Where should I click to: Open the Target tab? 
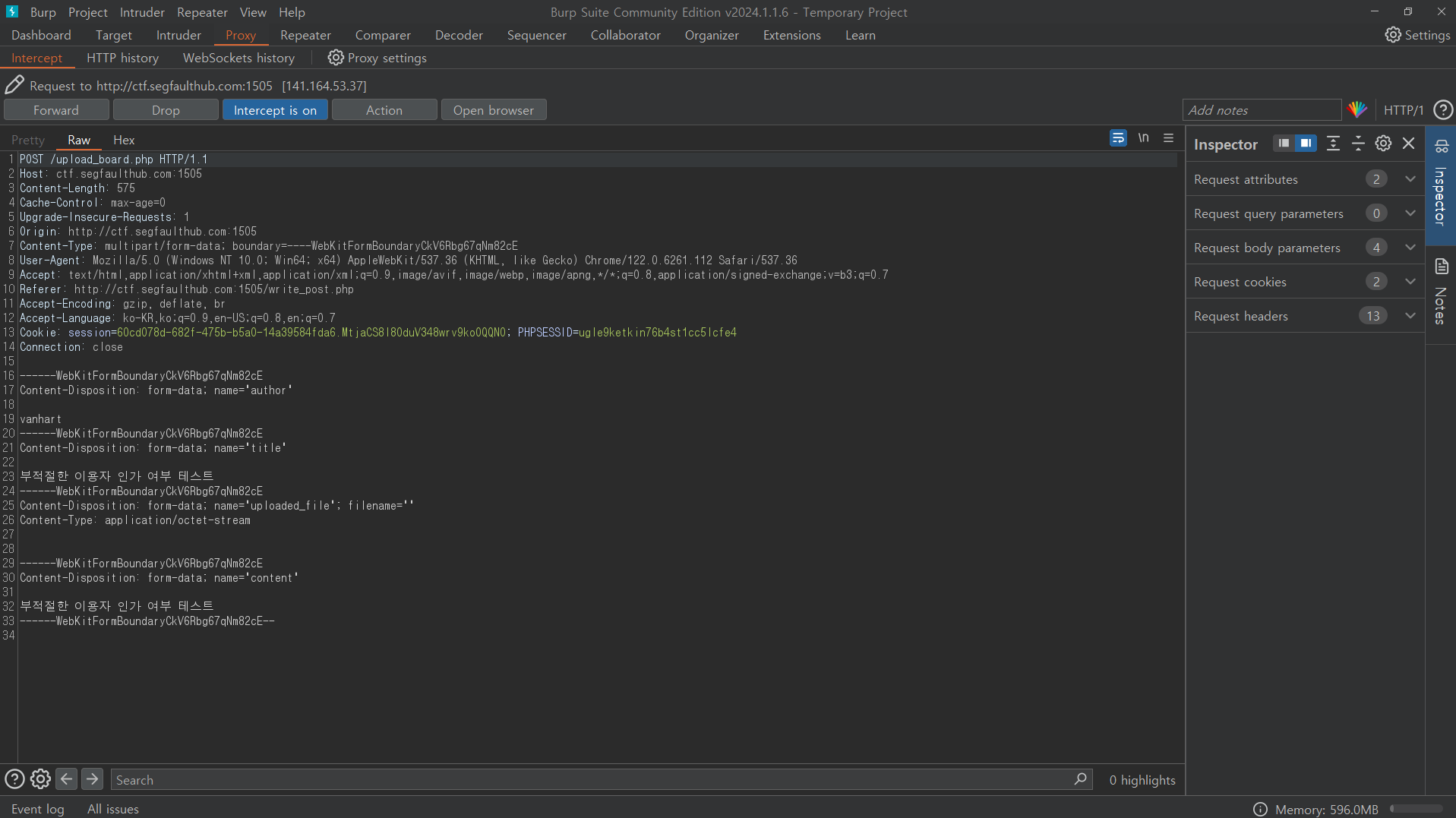point(114,35)
